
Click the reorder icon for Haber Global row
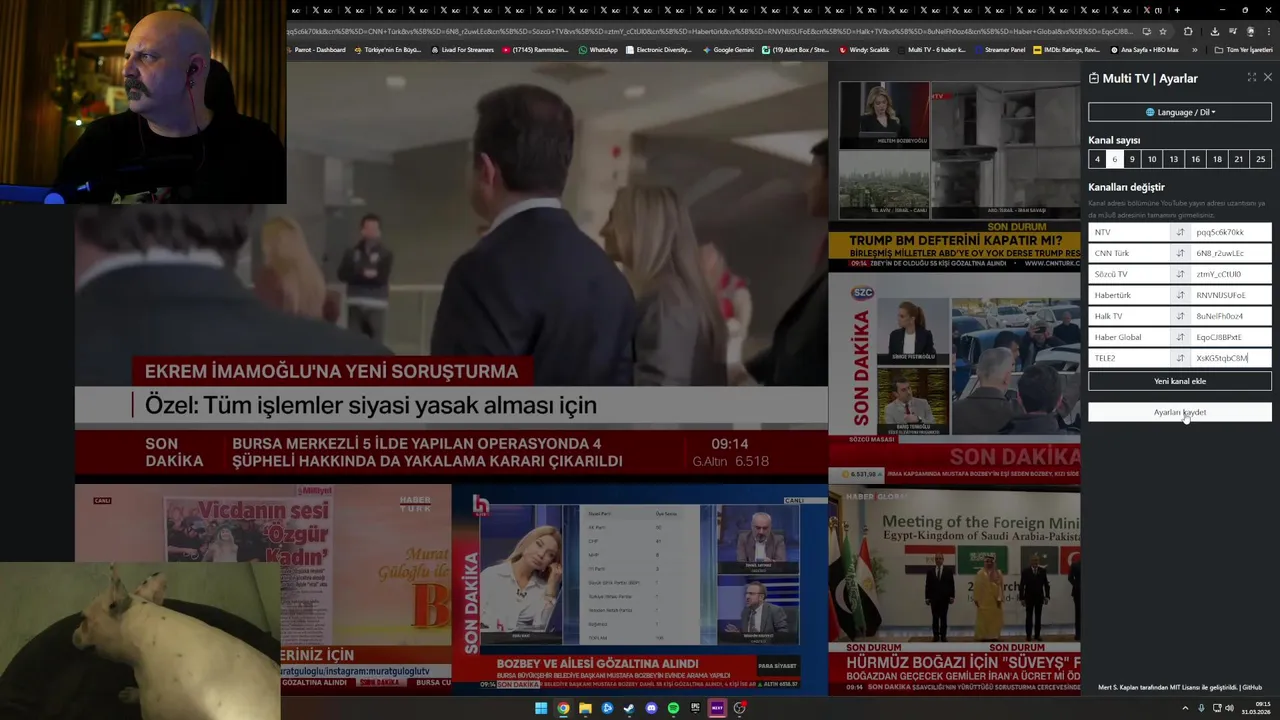[x=1180, y=337]
